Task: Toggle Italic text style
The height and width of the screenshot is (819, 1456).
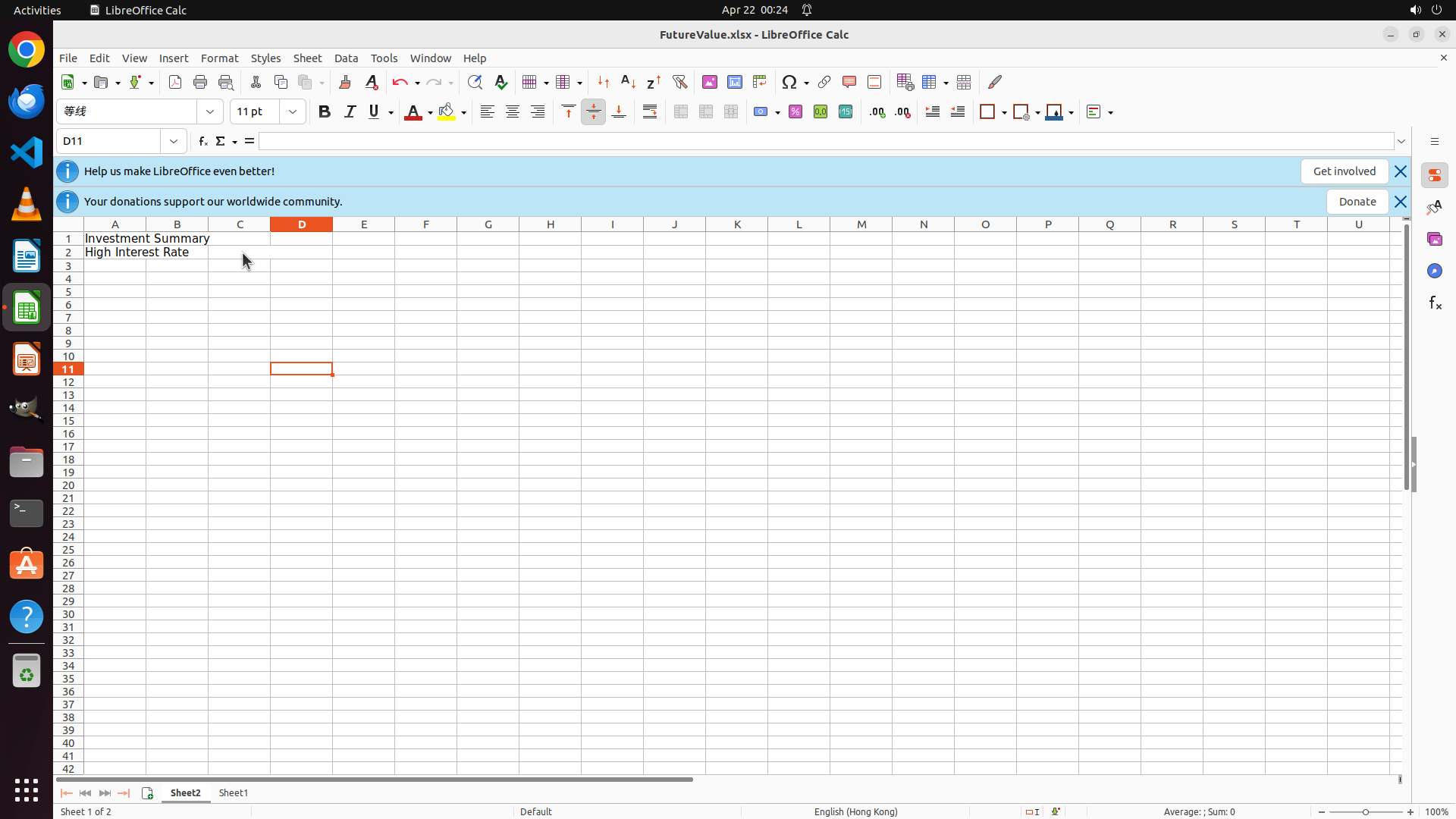Action: (x=350, y=112)
